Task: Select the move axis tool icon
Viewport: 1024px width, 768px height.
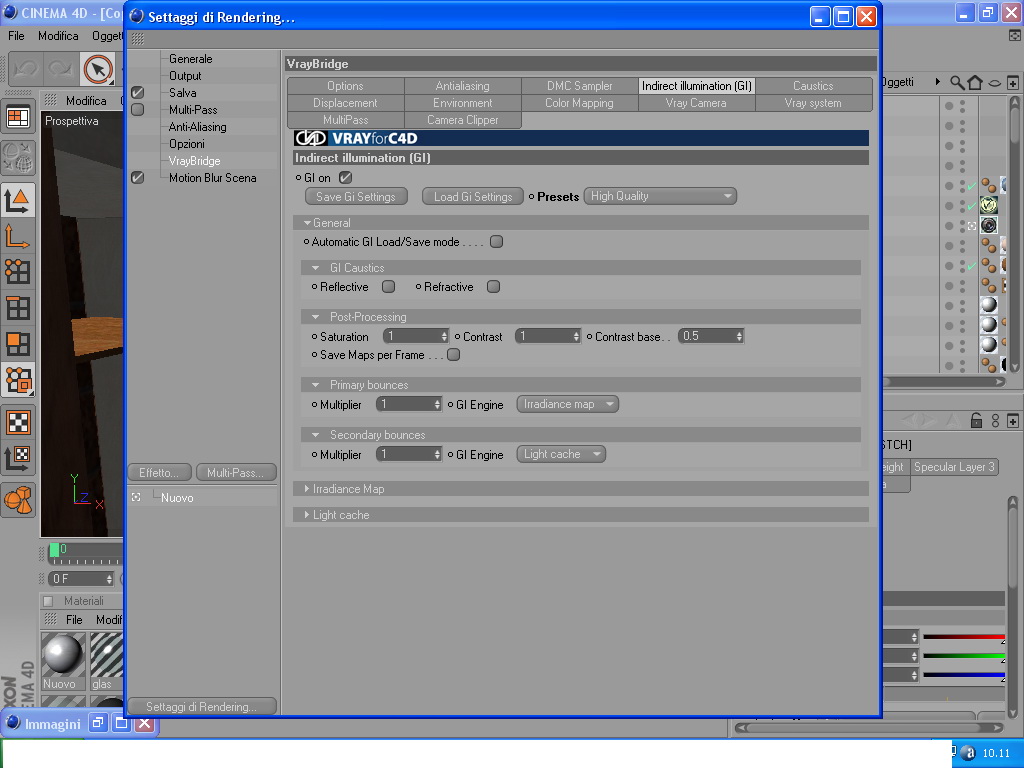Action: pyautogui.click(x=18, y=236)
